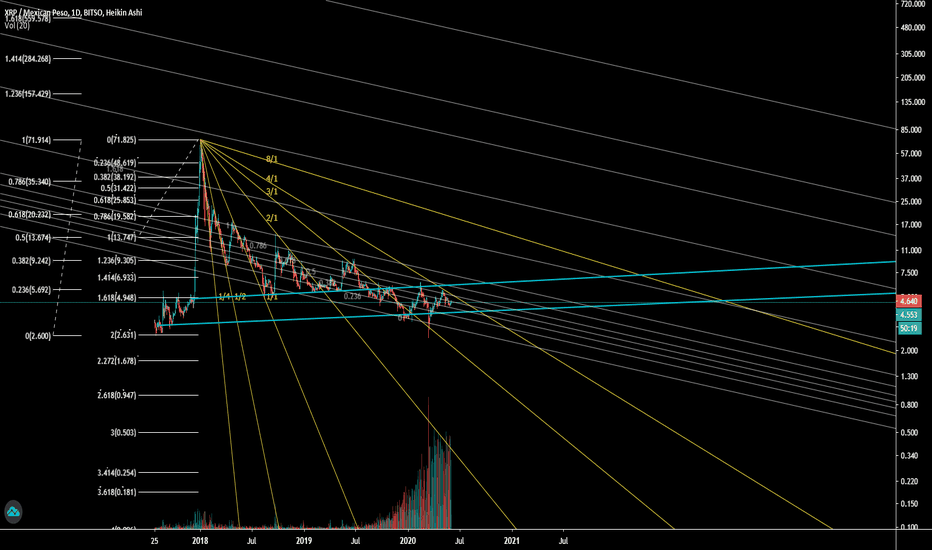
Task: Select the 0.5(31.422) retracement label
Action: (118, 188)
